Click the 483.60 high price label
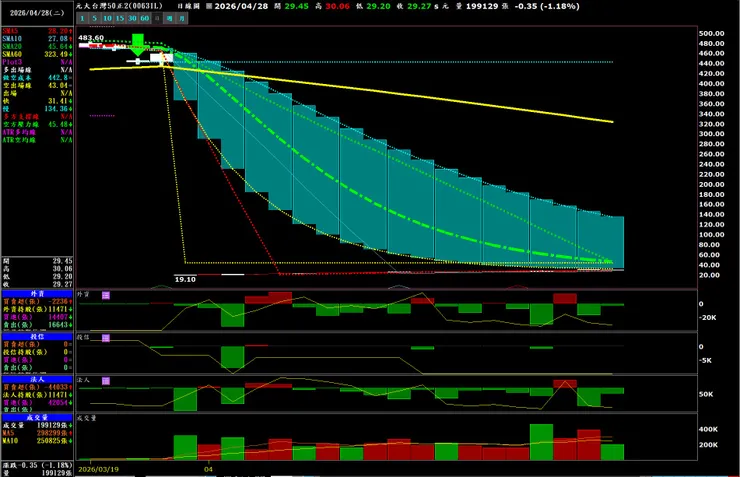This screenshot has height=477, width=740. pos(91,38)
